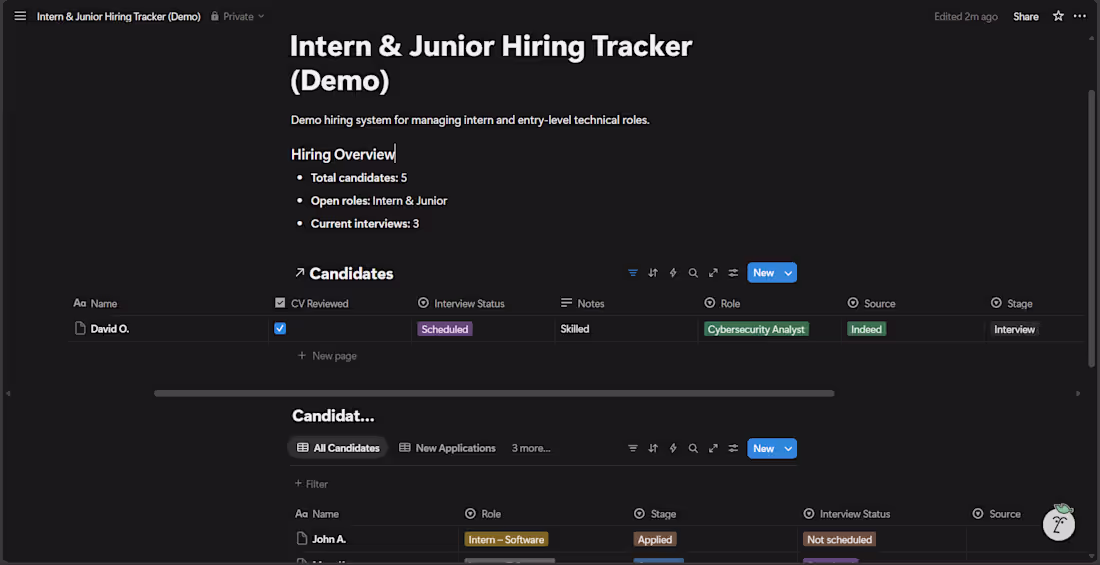1100x565 pixels.
Task: Click the Not scheduled status tag
Action: [x=839, y=540]
